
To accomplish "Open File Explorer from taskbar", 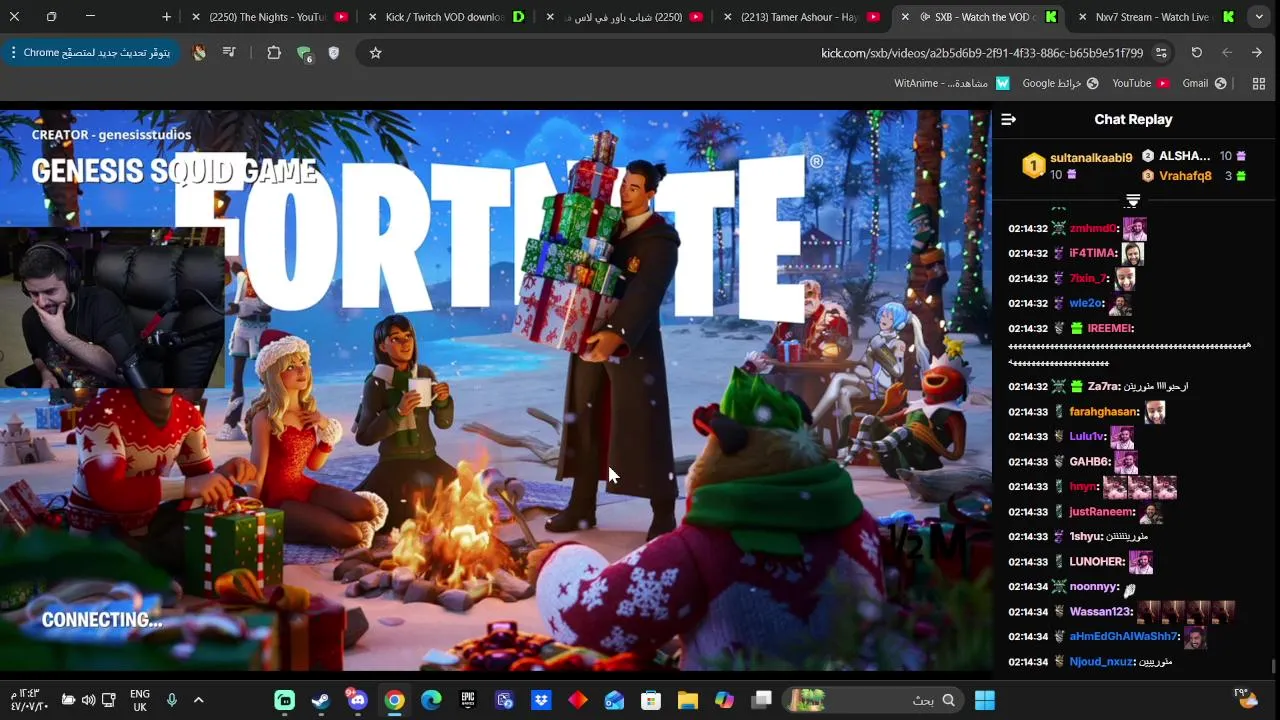I will pyautogui.click(x=688, y=700).
